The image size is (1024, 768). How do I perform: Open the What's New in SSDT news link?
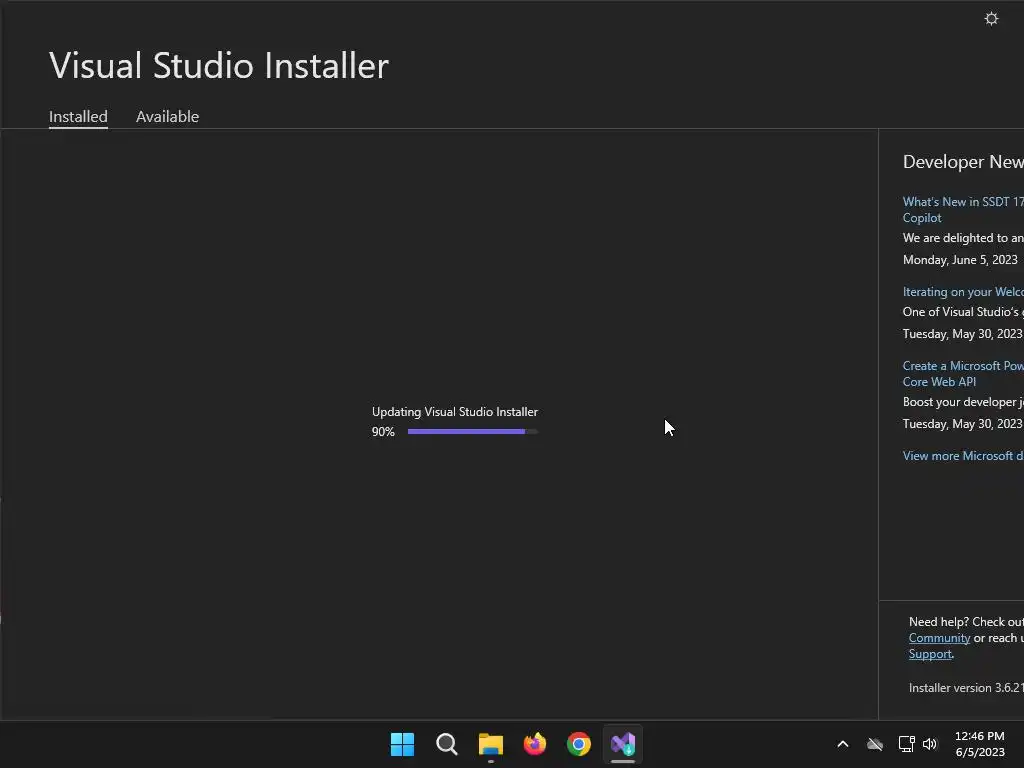(x=963, y=210)
